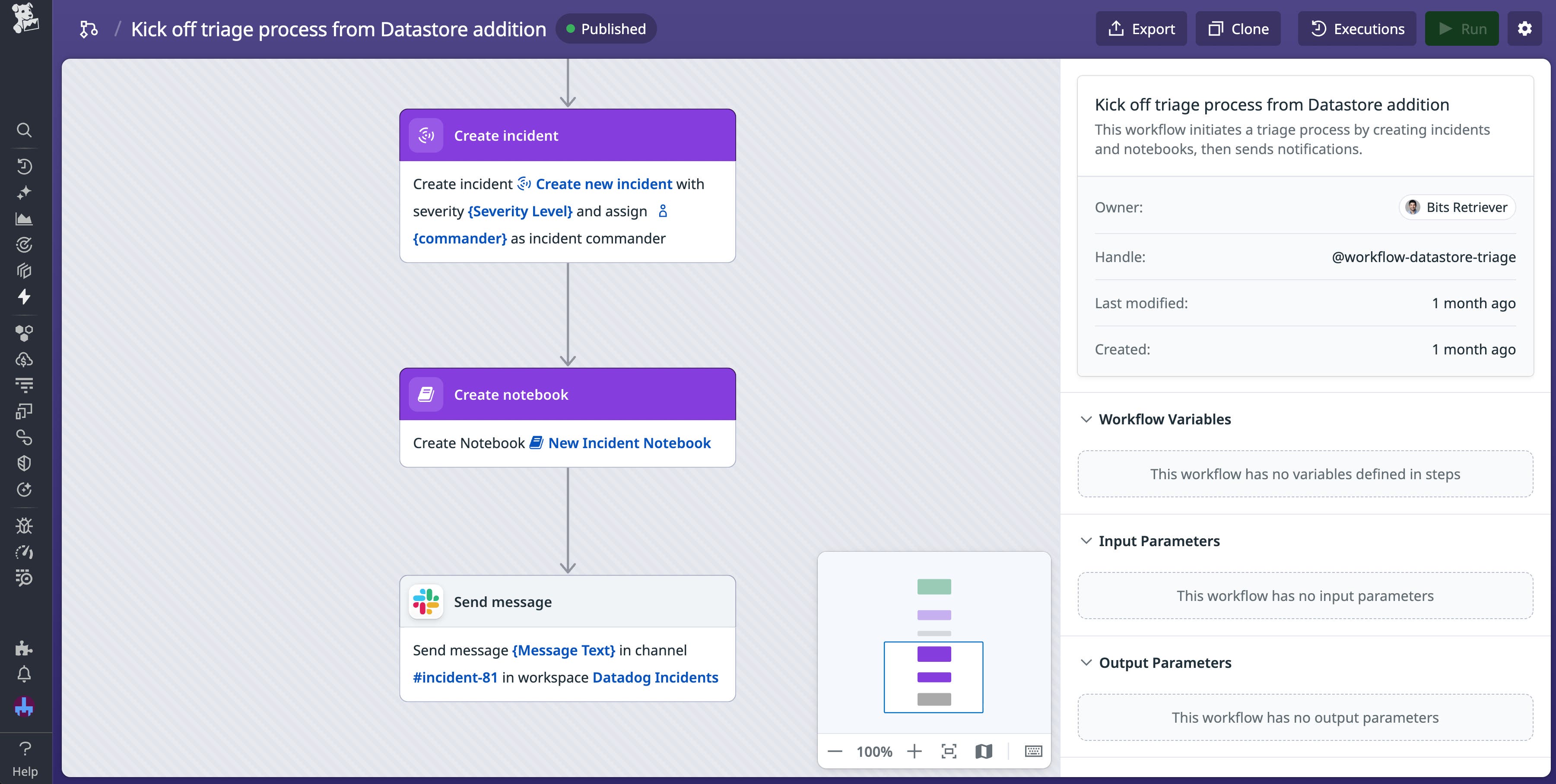Collapse the Workflow Variables section
The width and height of the screenshot is (1556, 784).
[x=1086, y=420]
